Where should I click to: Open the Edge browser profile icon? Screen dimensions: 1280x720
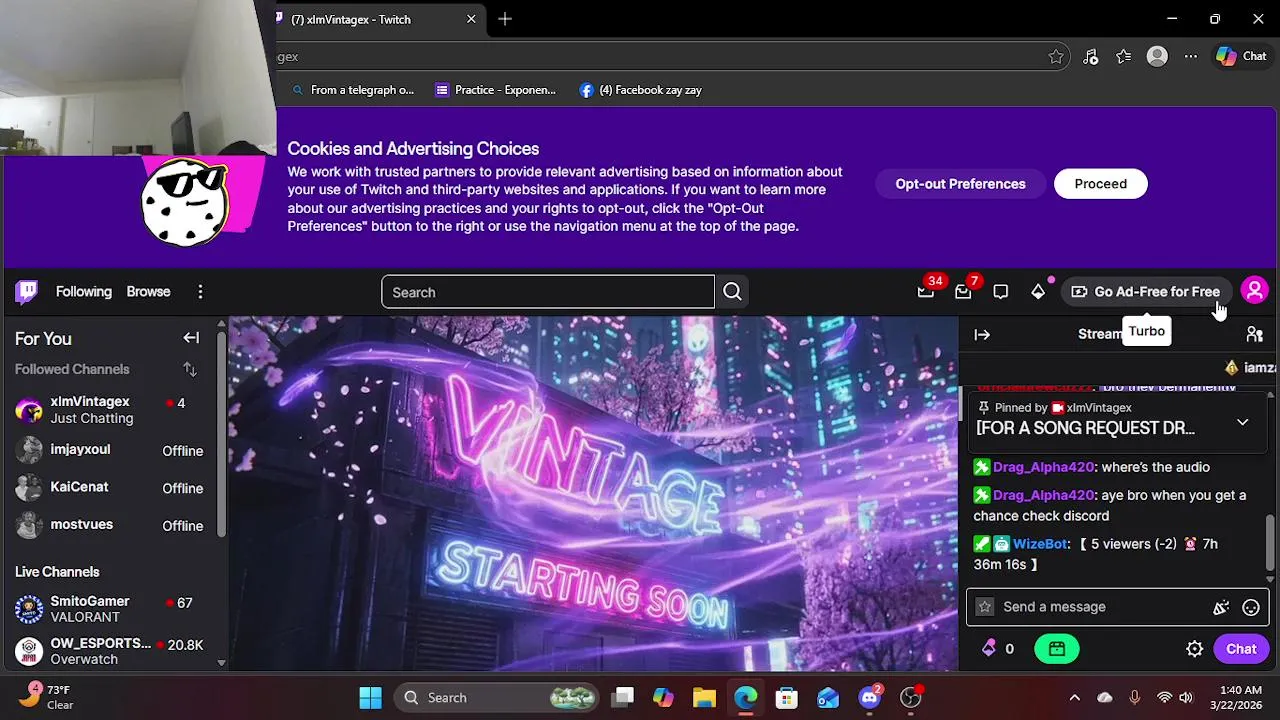click(x=1157, y=57)
